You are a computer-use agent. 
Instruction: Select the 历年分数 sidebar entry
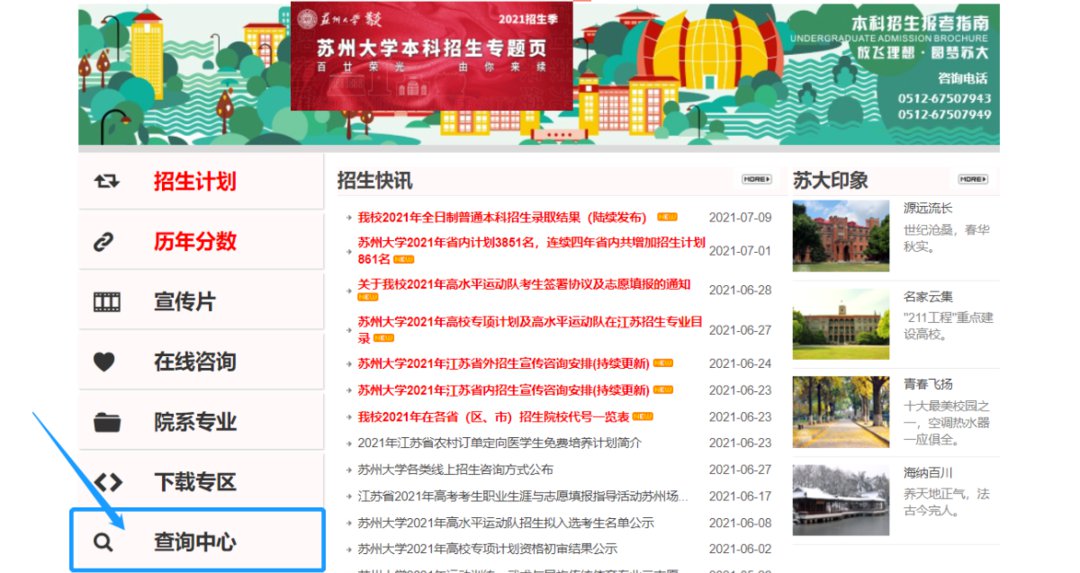pyautogui.click(x=195, y=242)
